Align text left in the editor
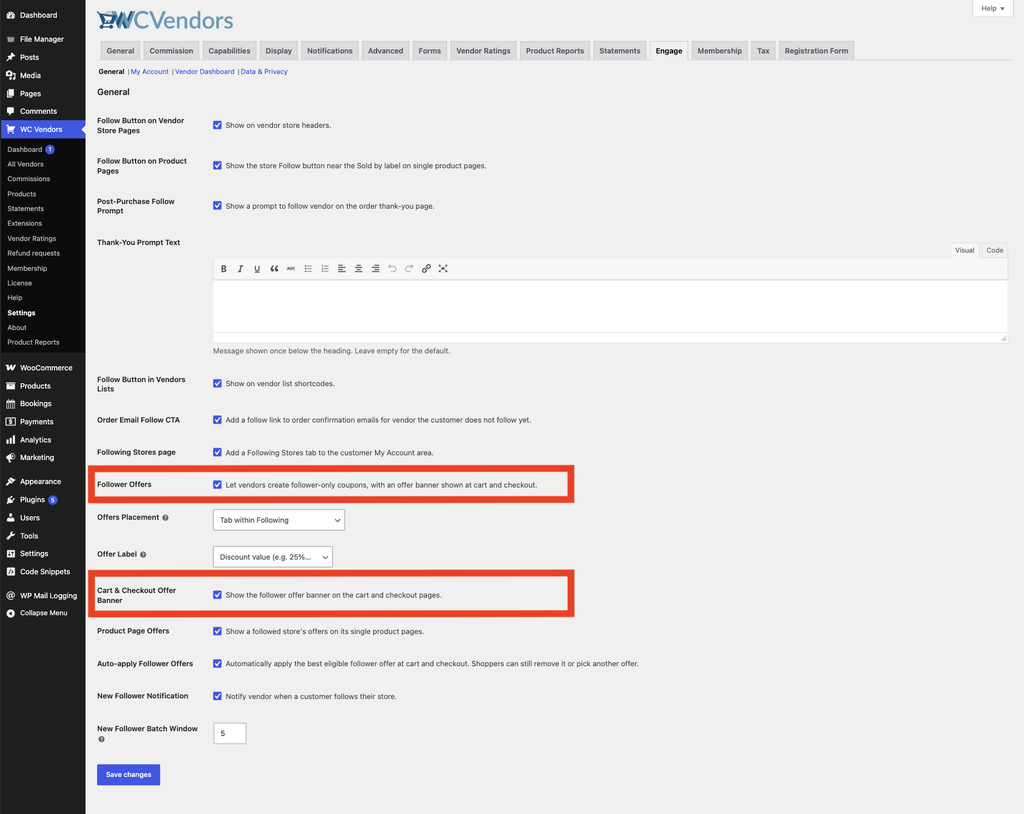This screenshot has height=814, width=1024. [342, 269]
